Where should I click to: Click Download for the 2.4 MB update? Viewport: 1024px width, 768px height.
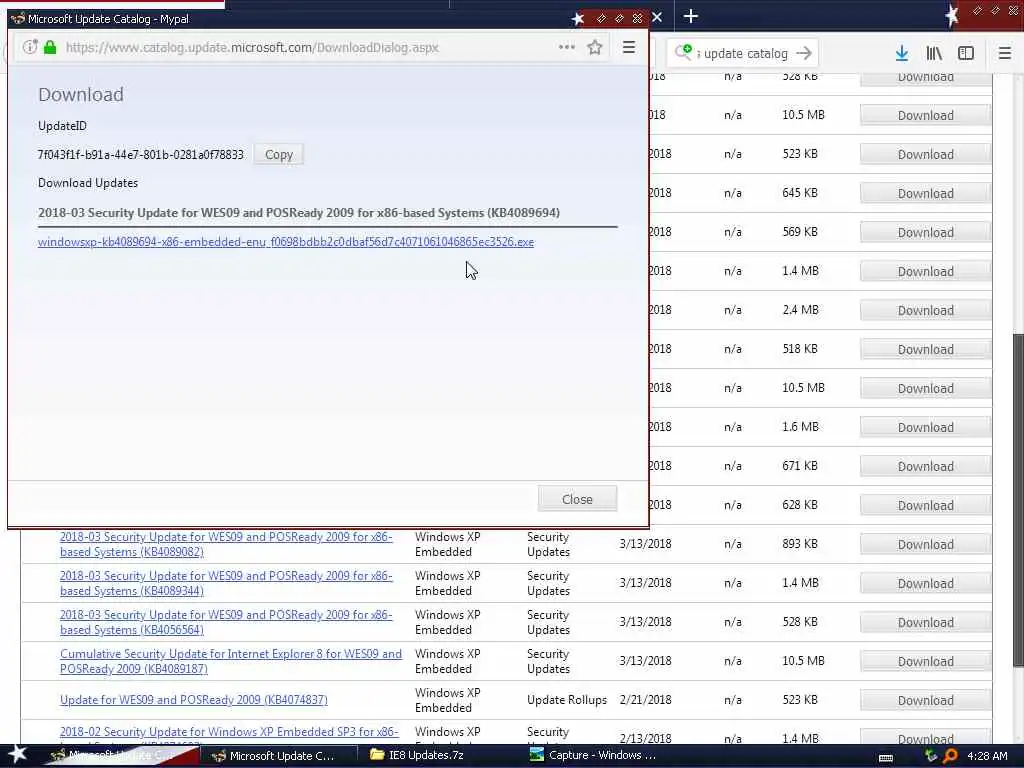925,310
